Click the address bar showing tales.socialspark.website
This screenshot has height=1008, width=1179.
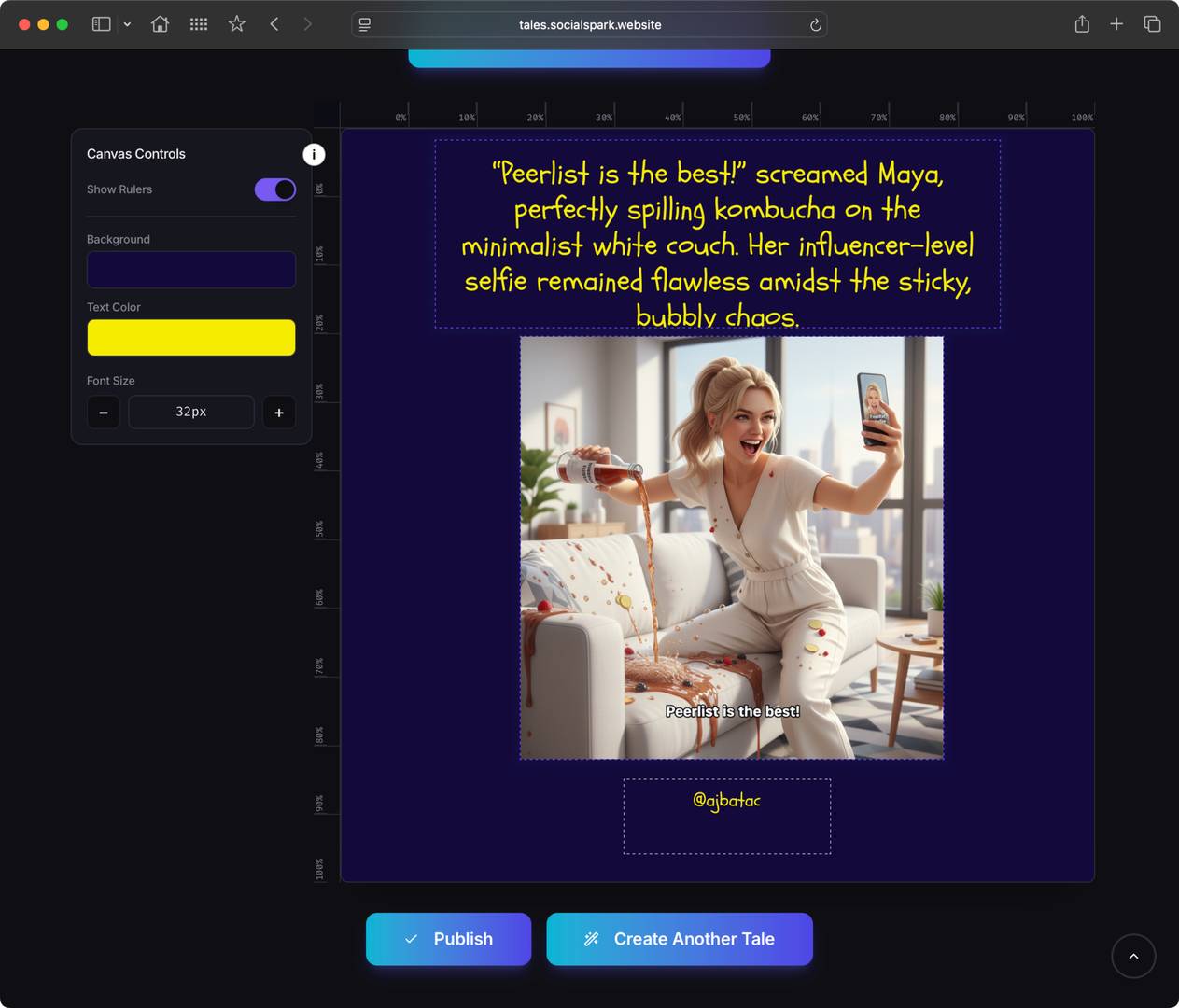(x=589, y=24)
